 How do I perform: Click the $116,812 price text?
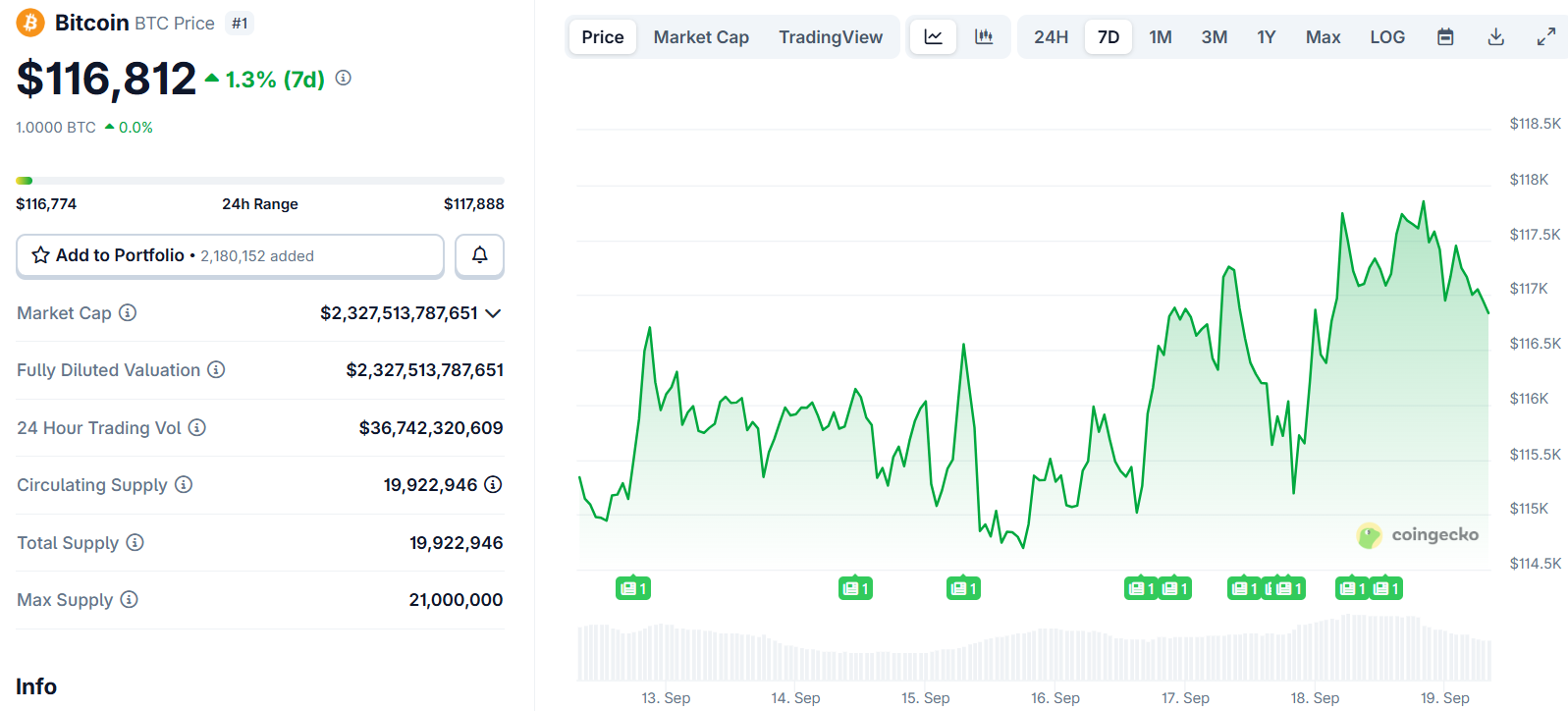click(x=106, y=79)
